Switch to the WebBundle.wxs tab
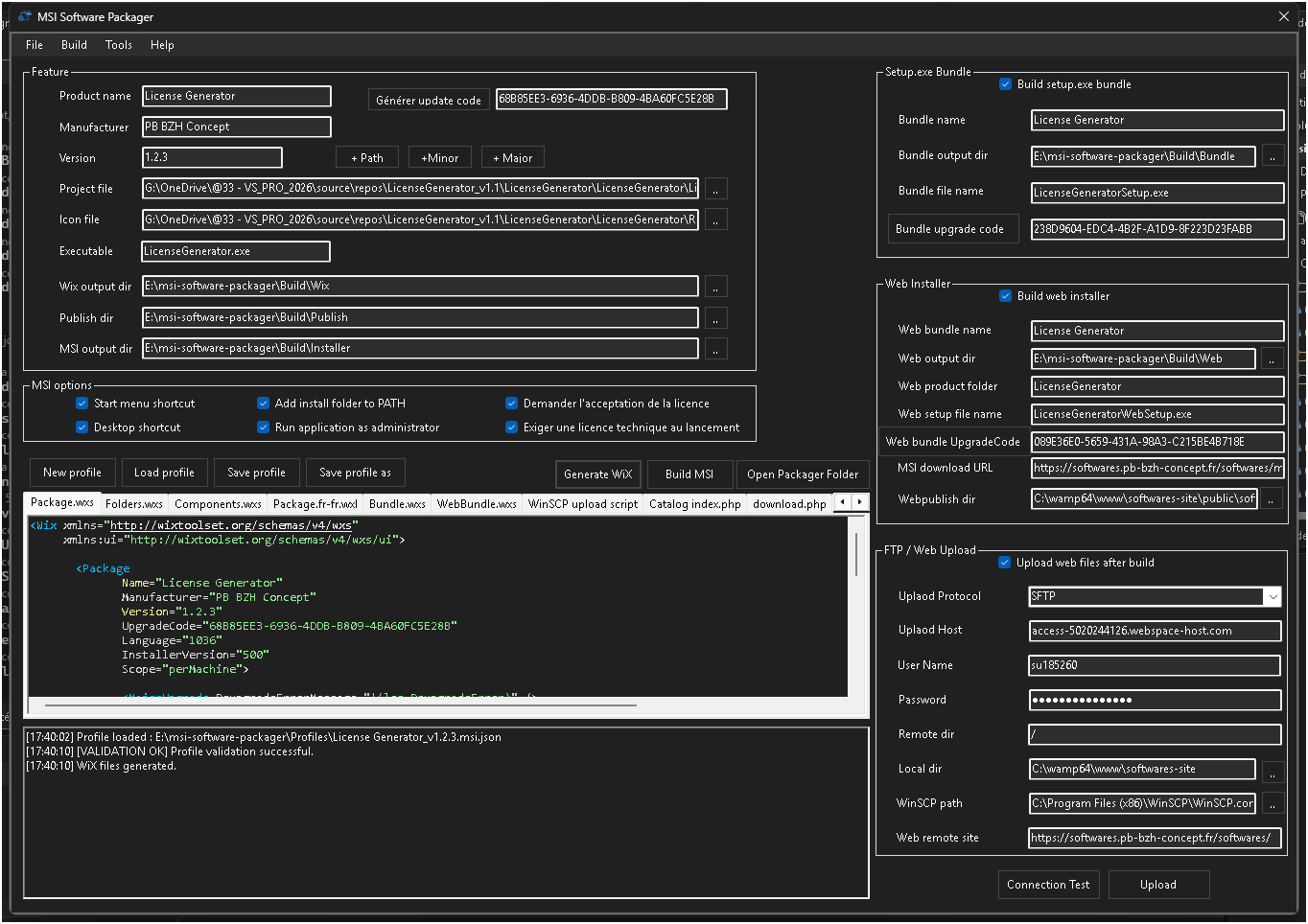The height and width of the screenshot is (924, 1308). [x=477, y=504]
